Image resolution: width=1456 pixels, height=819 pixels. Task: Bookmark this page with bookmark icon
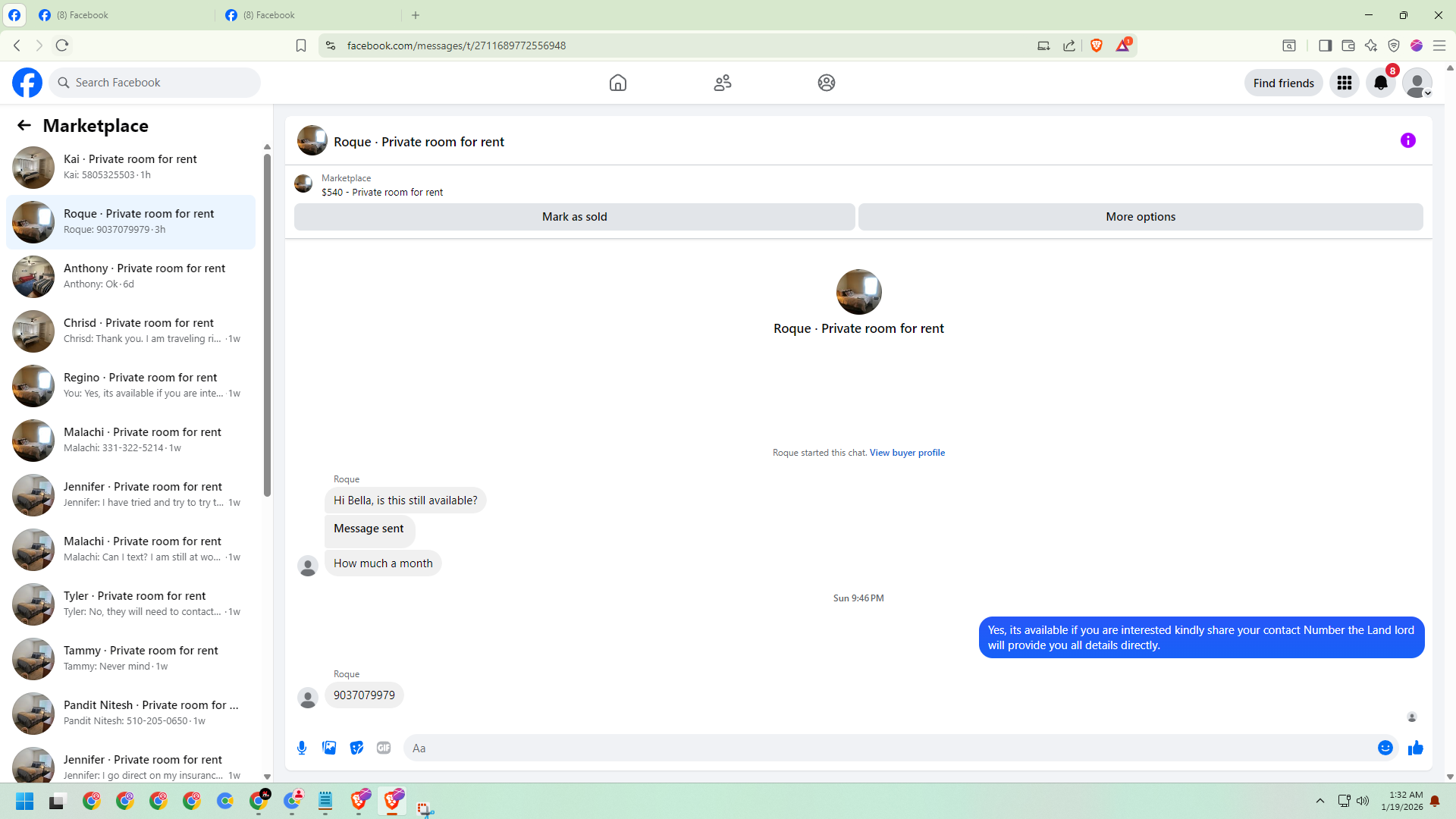tap(301, 45)
